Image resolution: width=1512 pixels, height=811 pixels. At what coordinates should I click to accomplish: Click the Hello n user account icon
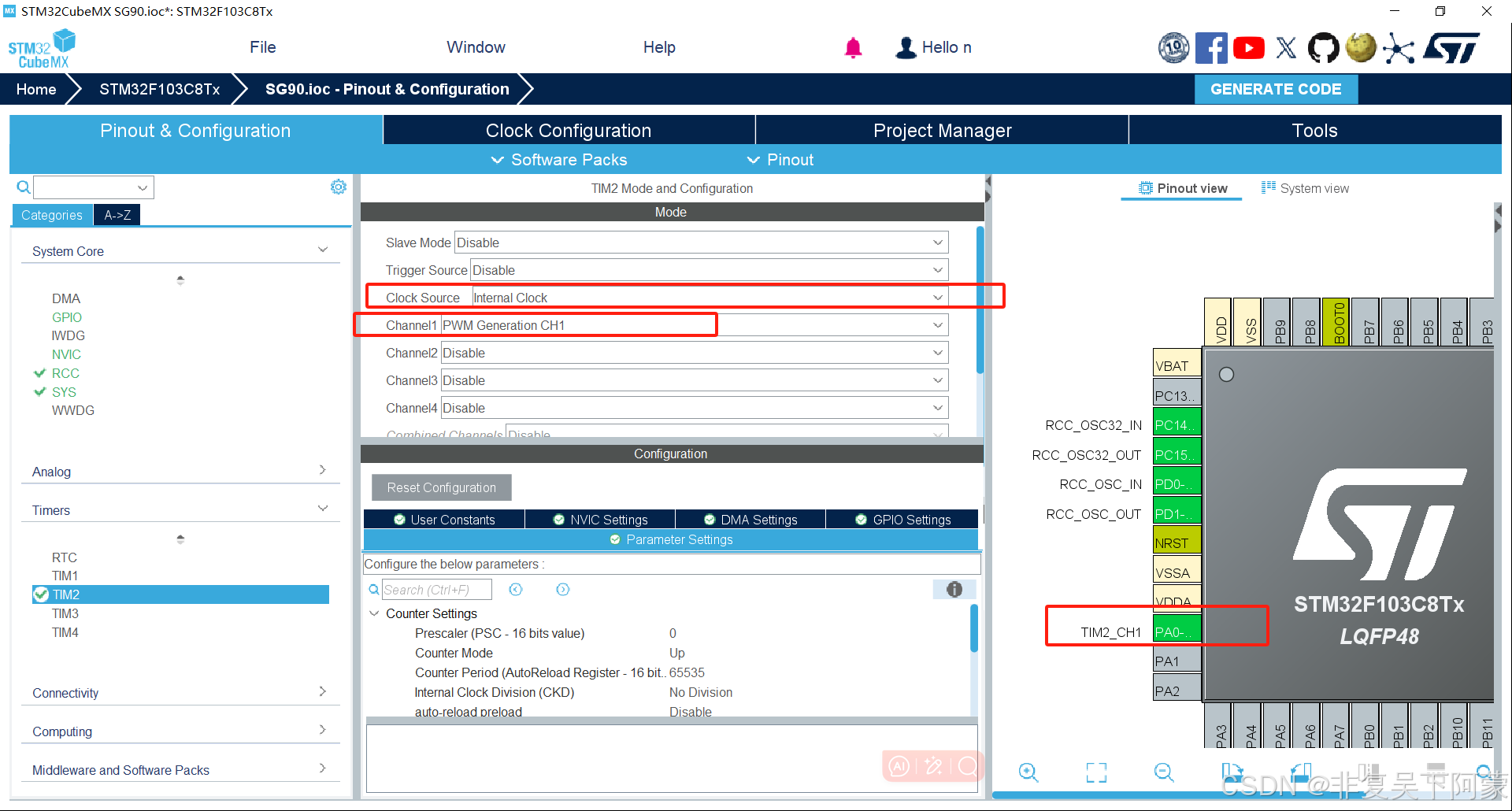(906, 48)
